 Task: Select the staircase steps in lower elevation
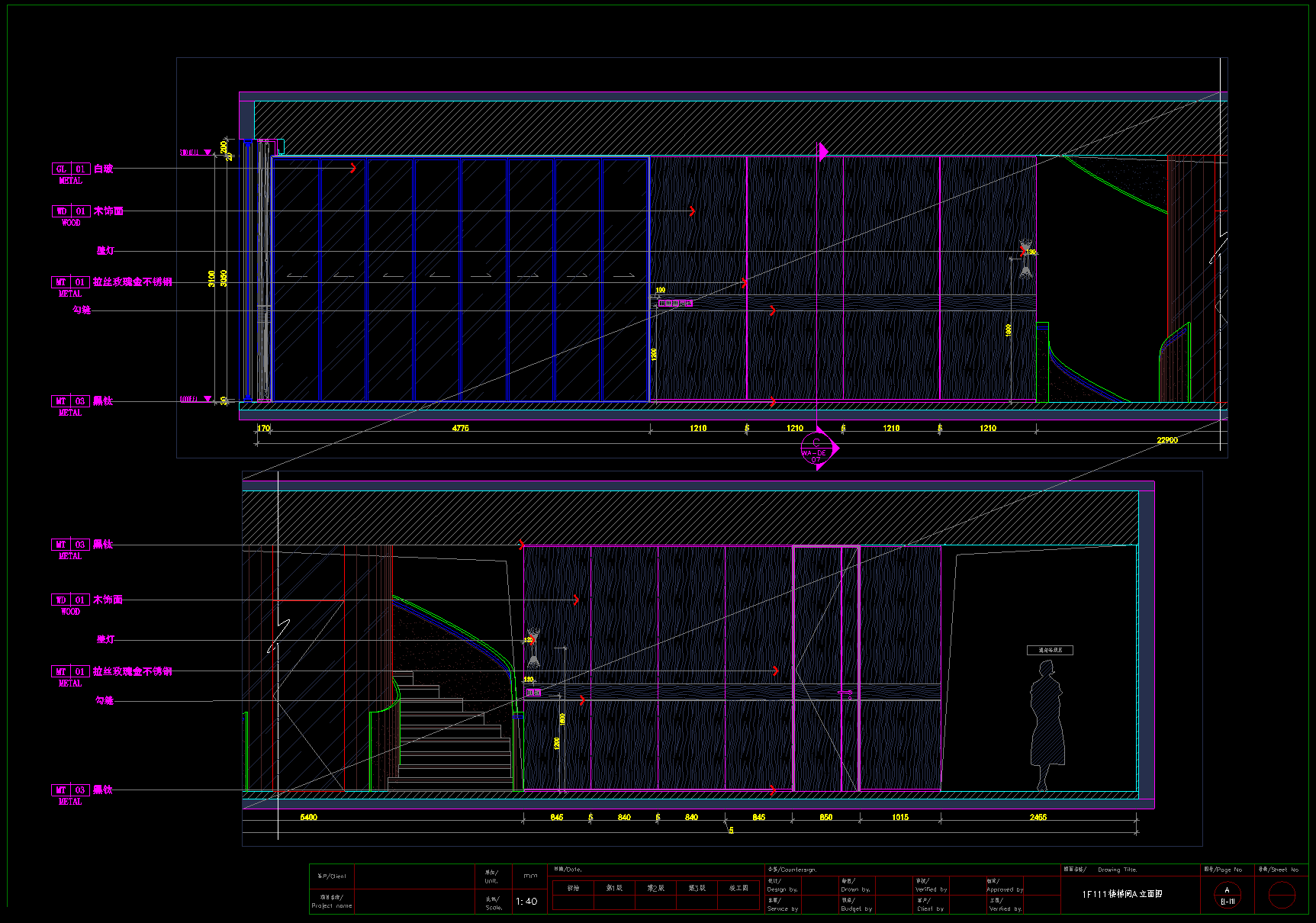[450, 730]
